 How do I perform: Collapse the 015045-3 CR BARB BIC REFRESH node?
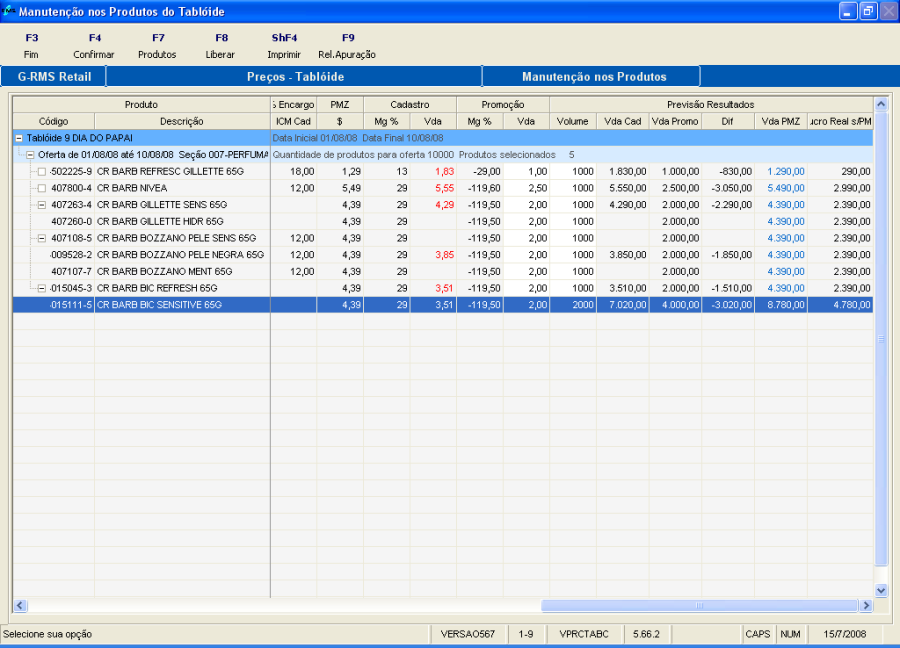pos(42,288)
